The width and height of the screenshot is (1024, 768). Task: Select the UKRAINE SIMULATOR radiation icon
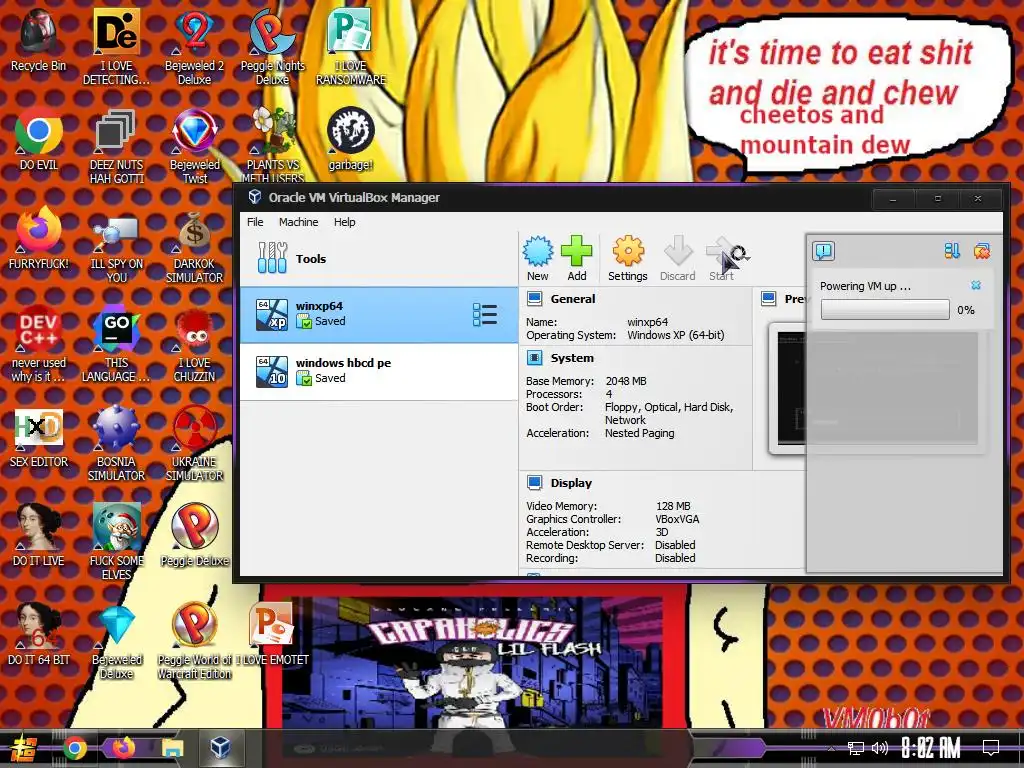point(195,444)
